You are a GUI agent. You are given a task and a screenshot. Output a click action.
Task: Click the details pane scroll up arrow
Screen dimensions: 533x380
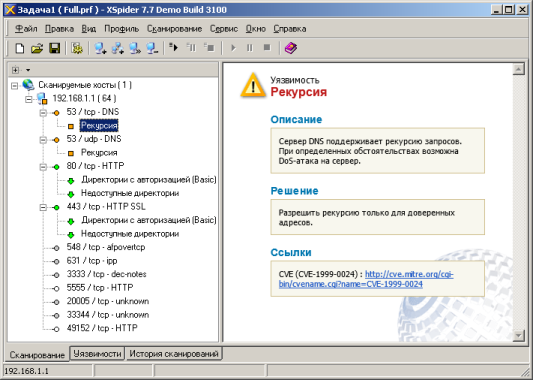tap(518, 69)
